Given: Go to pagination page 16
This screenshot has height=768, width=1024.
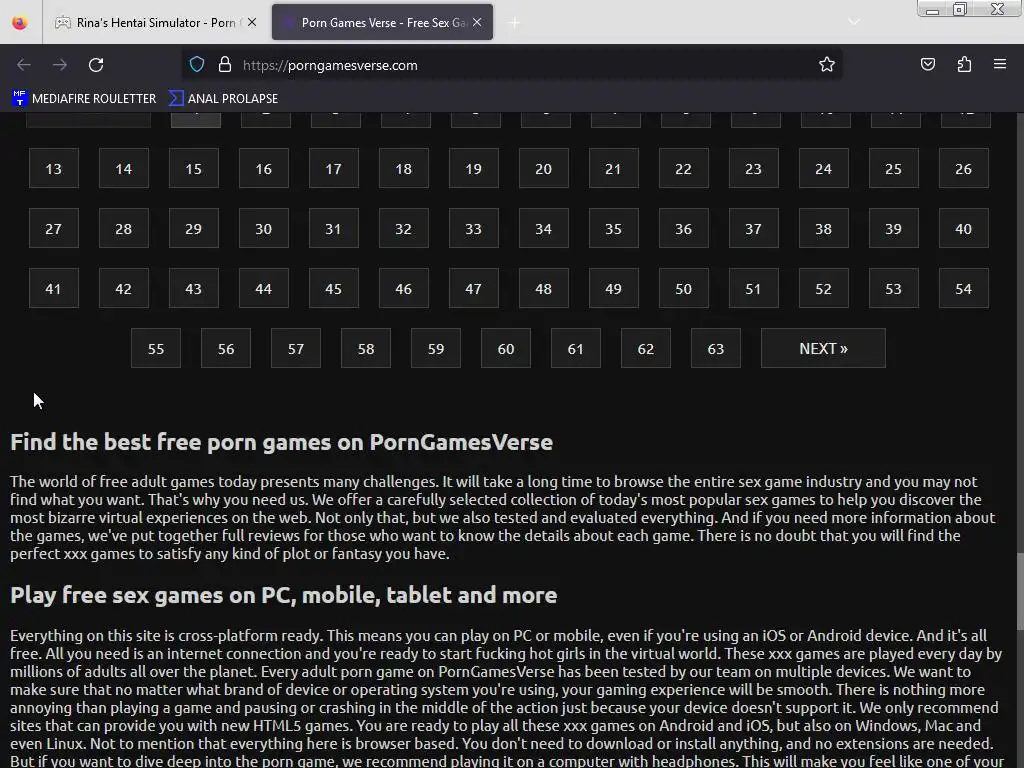Looking at the screenshot, I should 263,168.
